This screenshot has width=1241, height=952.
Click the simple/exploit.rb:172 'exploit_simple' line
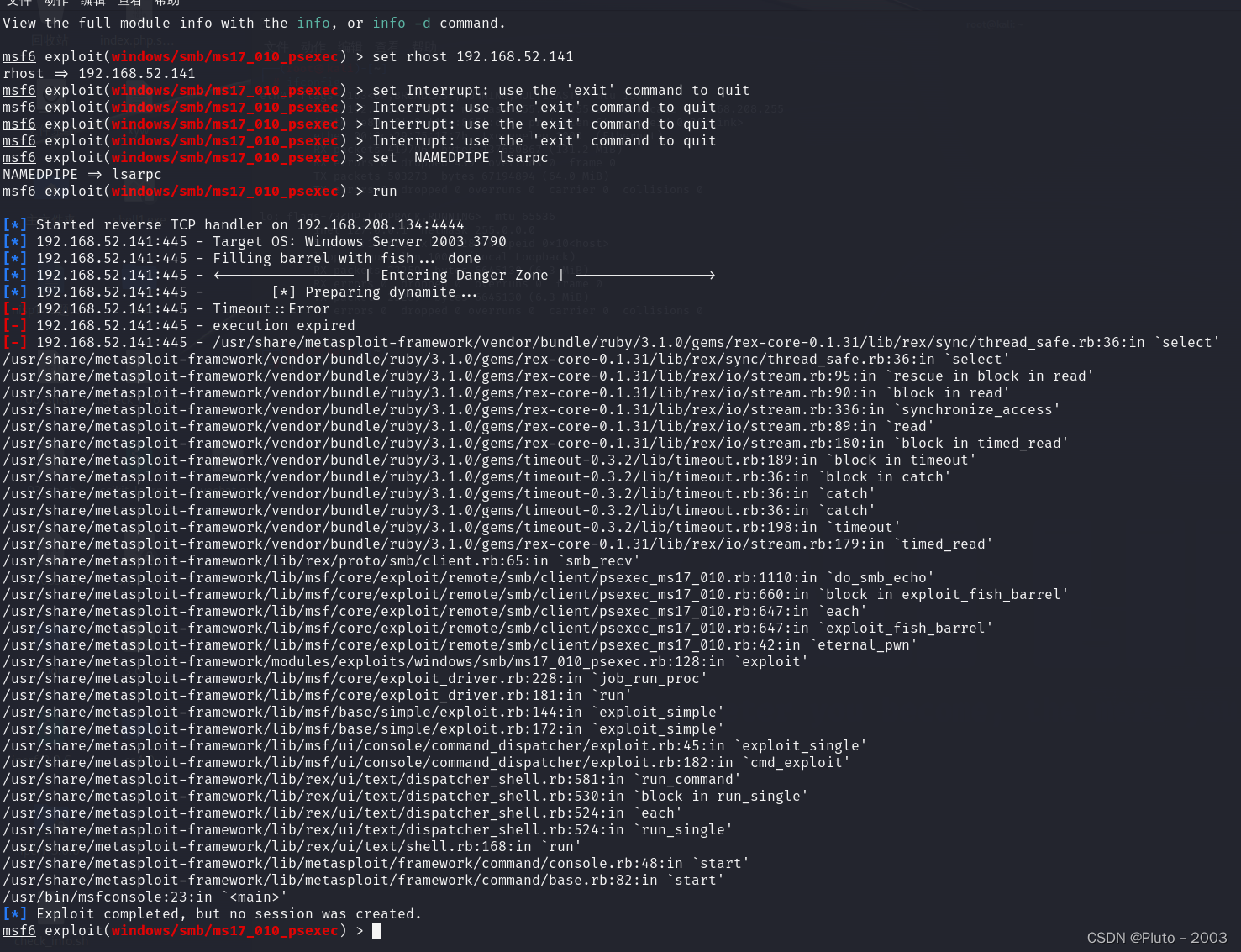(363, 728)
